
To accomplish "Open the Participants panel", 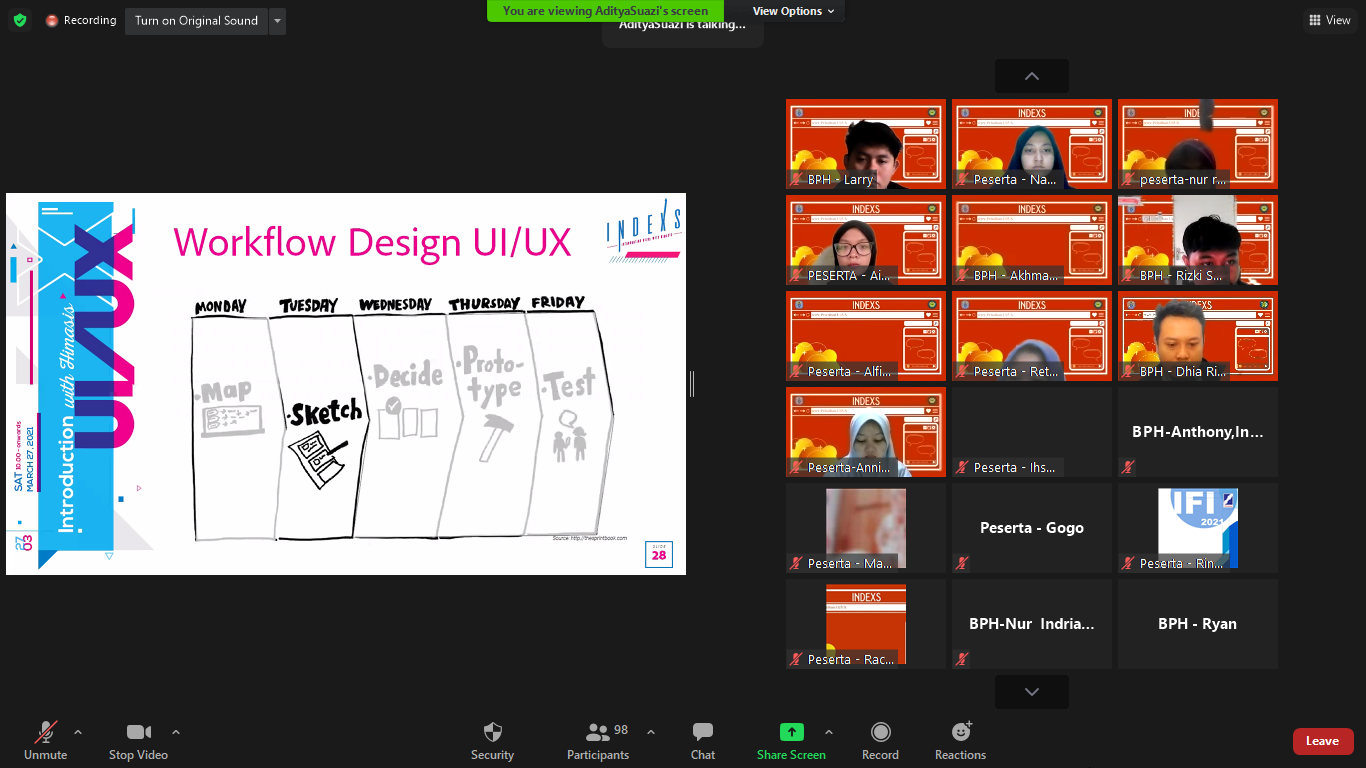I will point(598,741).
